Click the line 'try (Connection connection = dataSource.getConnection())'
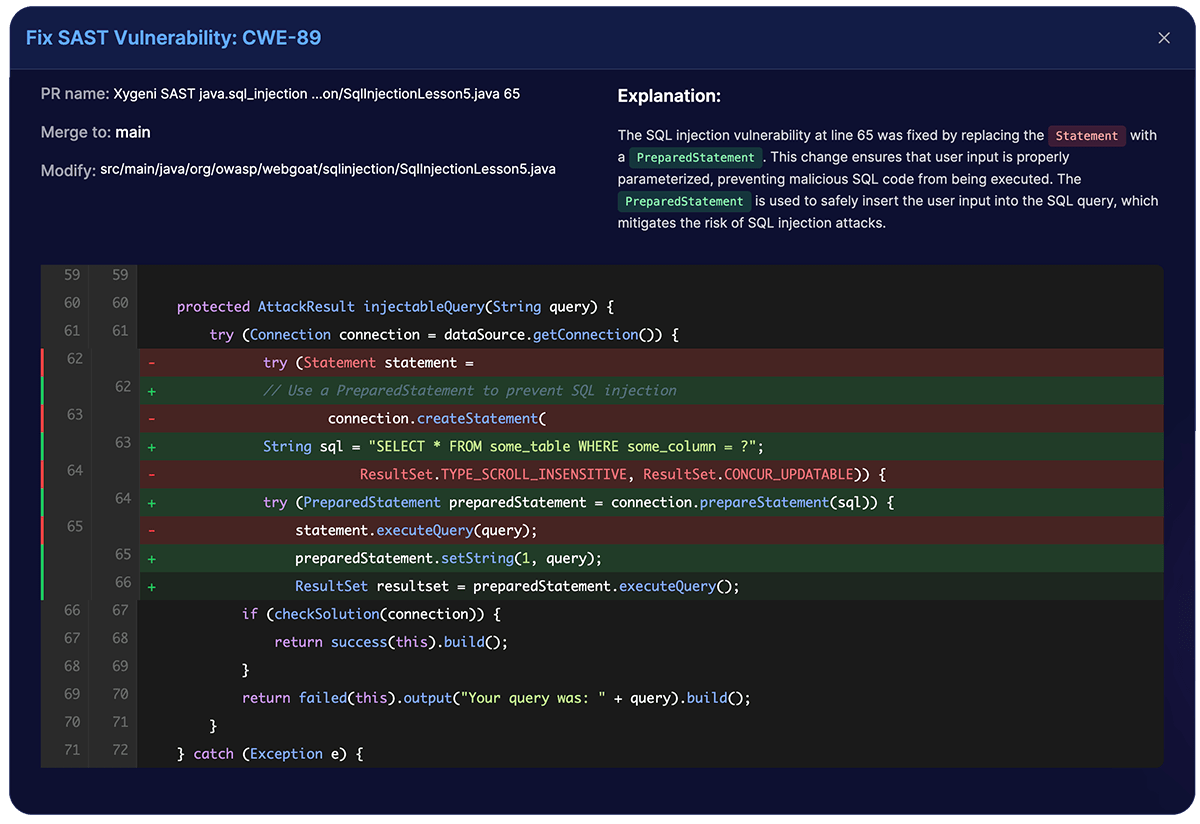The width and height of the screenshot is (1200, 824). (x=444, y=335)
